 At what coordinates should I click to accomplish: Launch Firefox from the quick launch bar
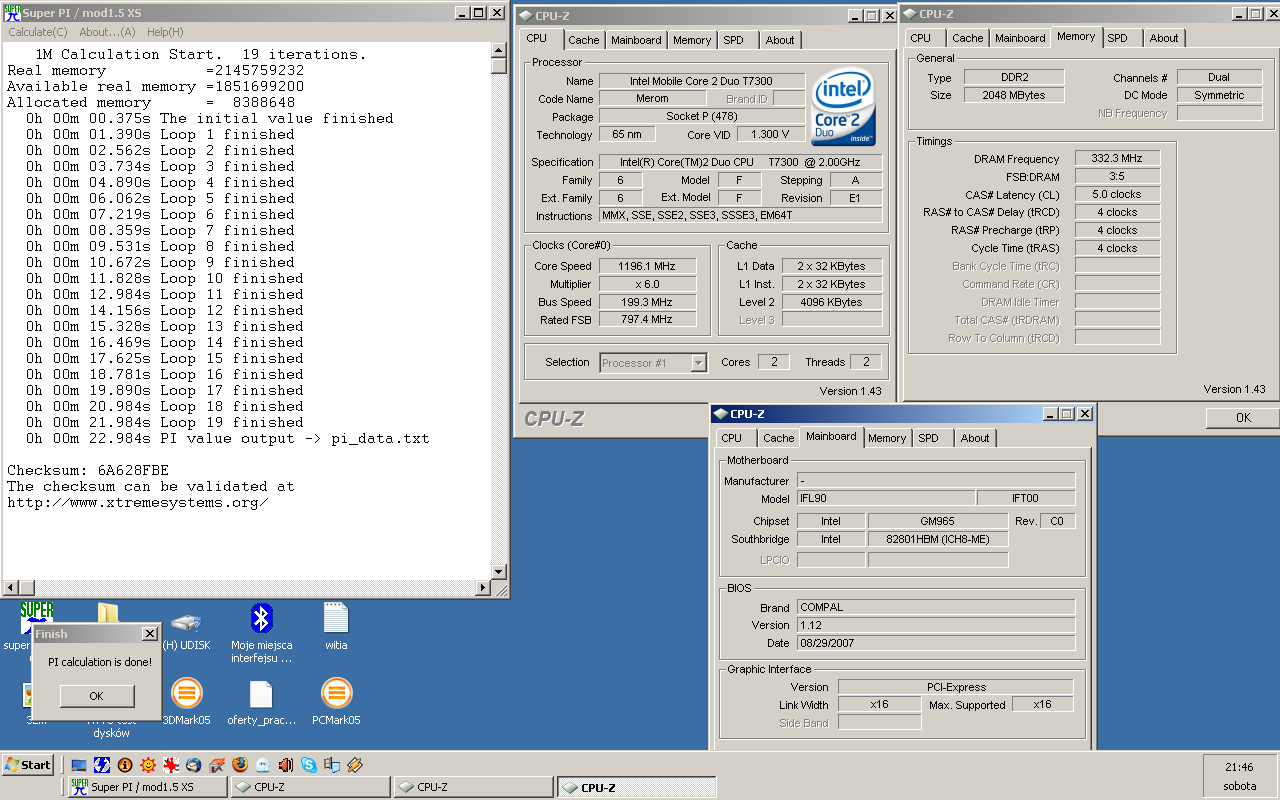tap(240, 765)
